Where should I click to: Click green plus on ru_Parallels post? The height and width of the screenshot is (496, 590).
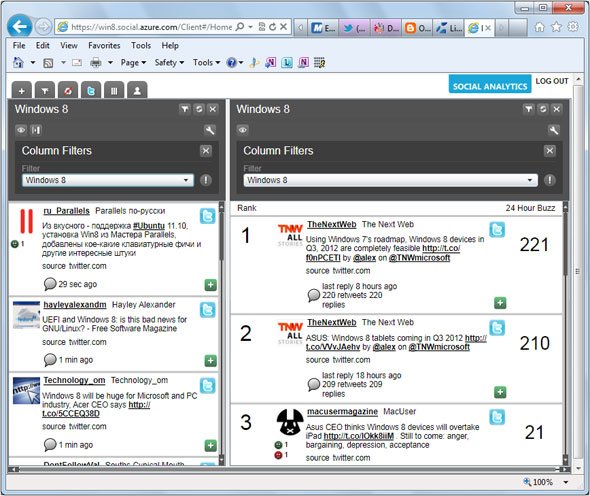click(x=210, y=285)
